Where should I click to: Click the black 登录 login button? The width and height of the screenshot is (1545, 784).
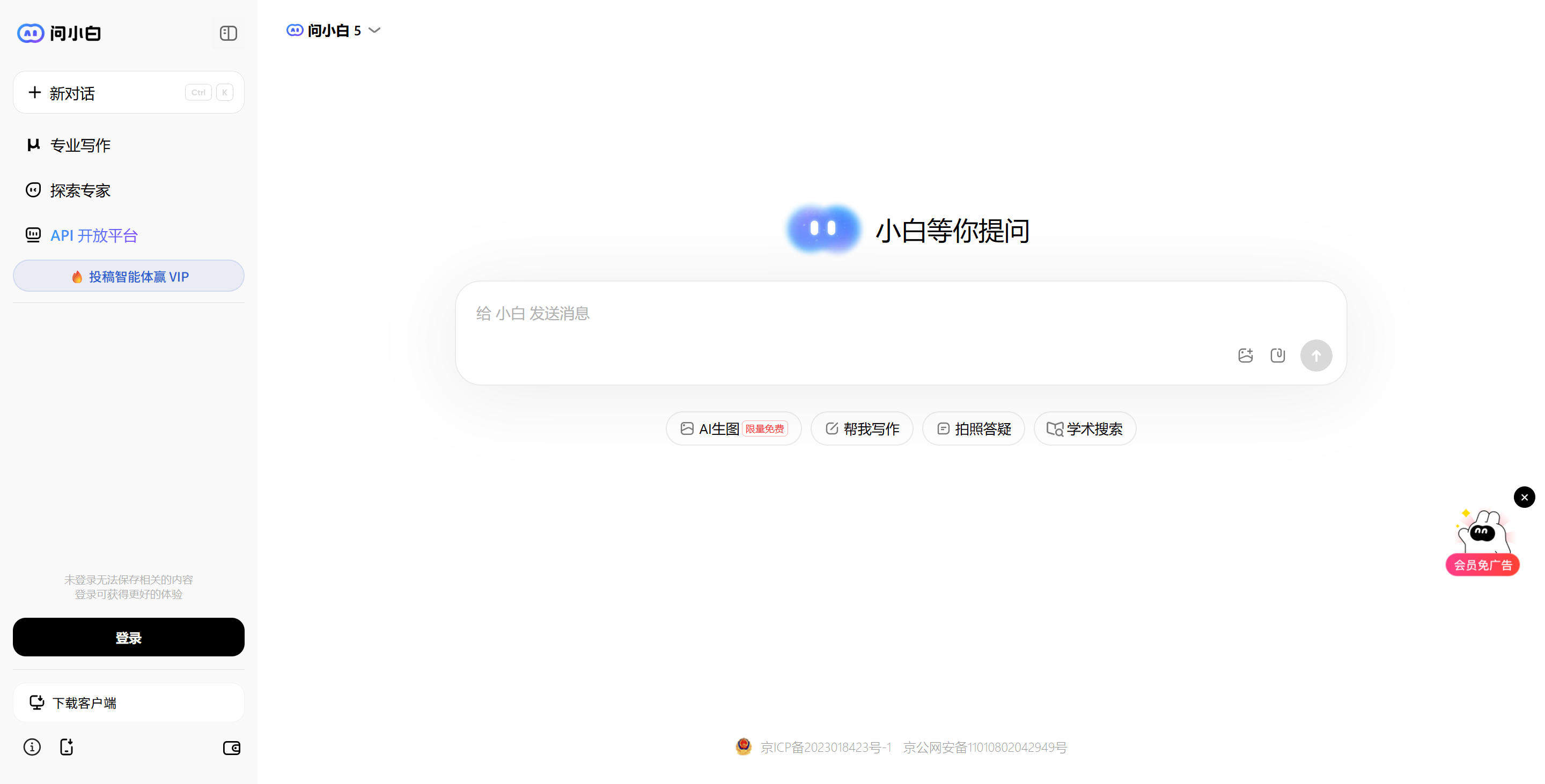pos(128,638)
